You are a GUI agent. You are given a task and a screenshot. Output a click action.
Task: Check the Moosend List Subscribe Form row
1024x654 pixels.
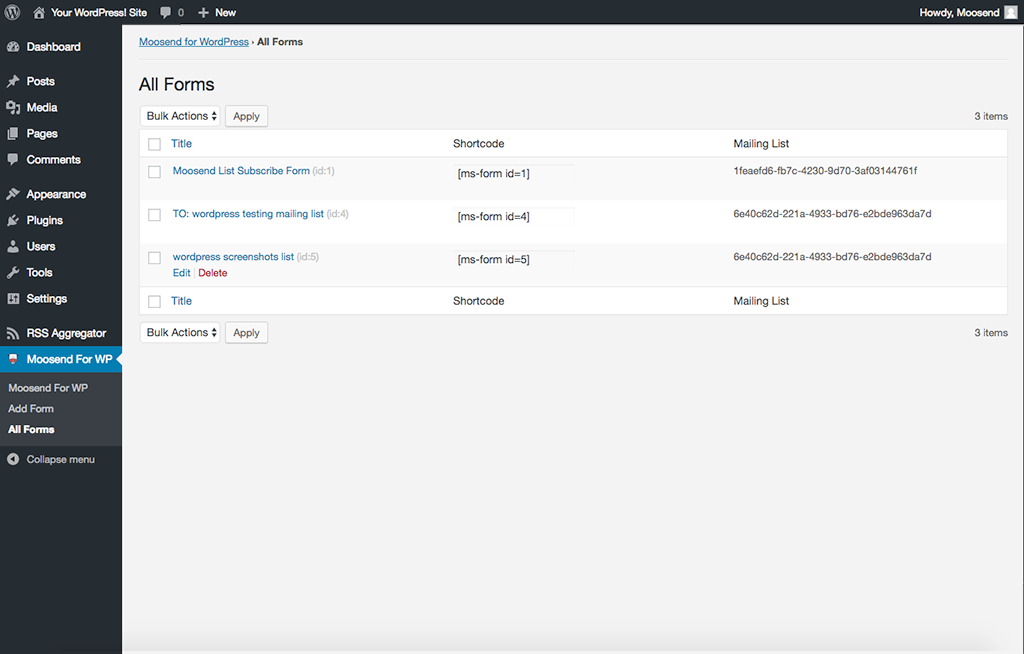(x=154, y=172)
